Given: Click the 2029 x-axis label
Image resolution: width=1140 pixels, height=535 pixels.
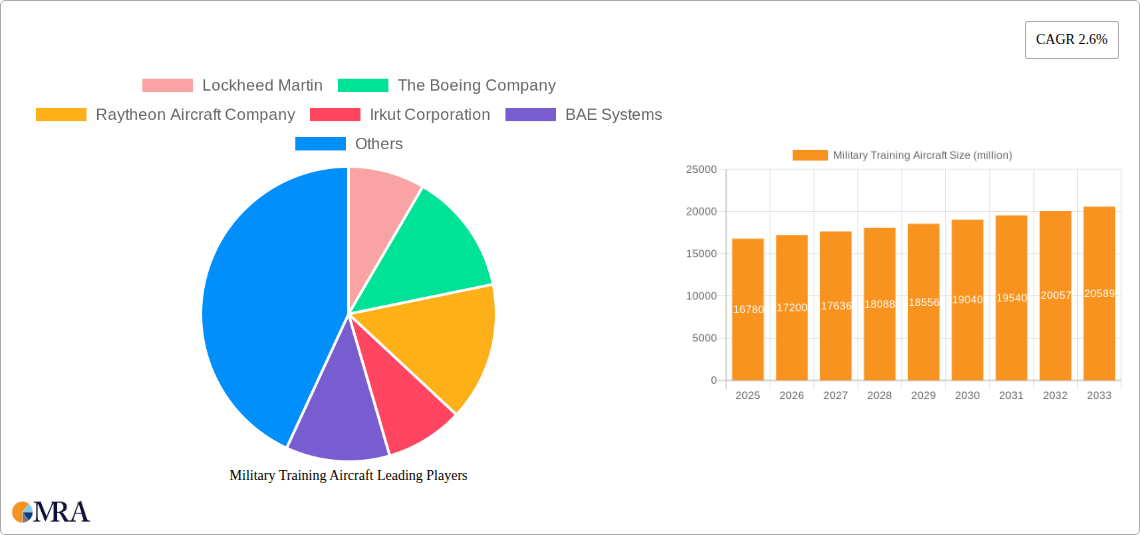Looking at the screenshot, I should pos(923,395).
